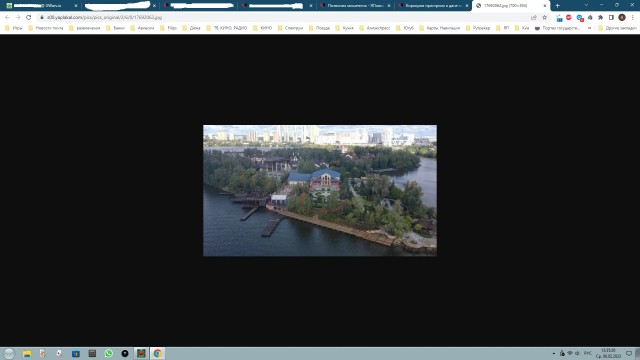Close the active 17692062.jpg tab
This screenshot has height=360, width=640.
coord(545,6)
